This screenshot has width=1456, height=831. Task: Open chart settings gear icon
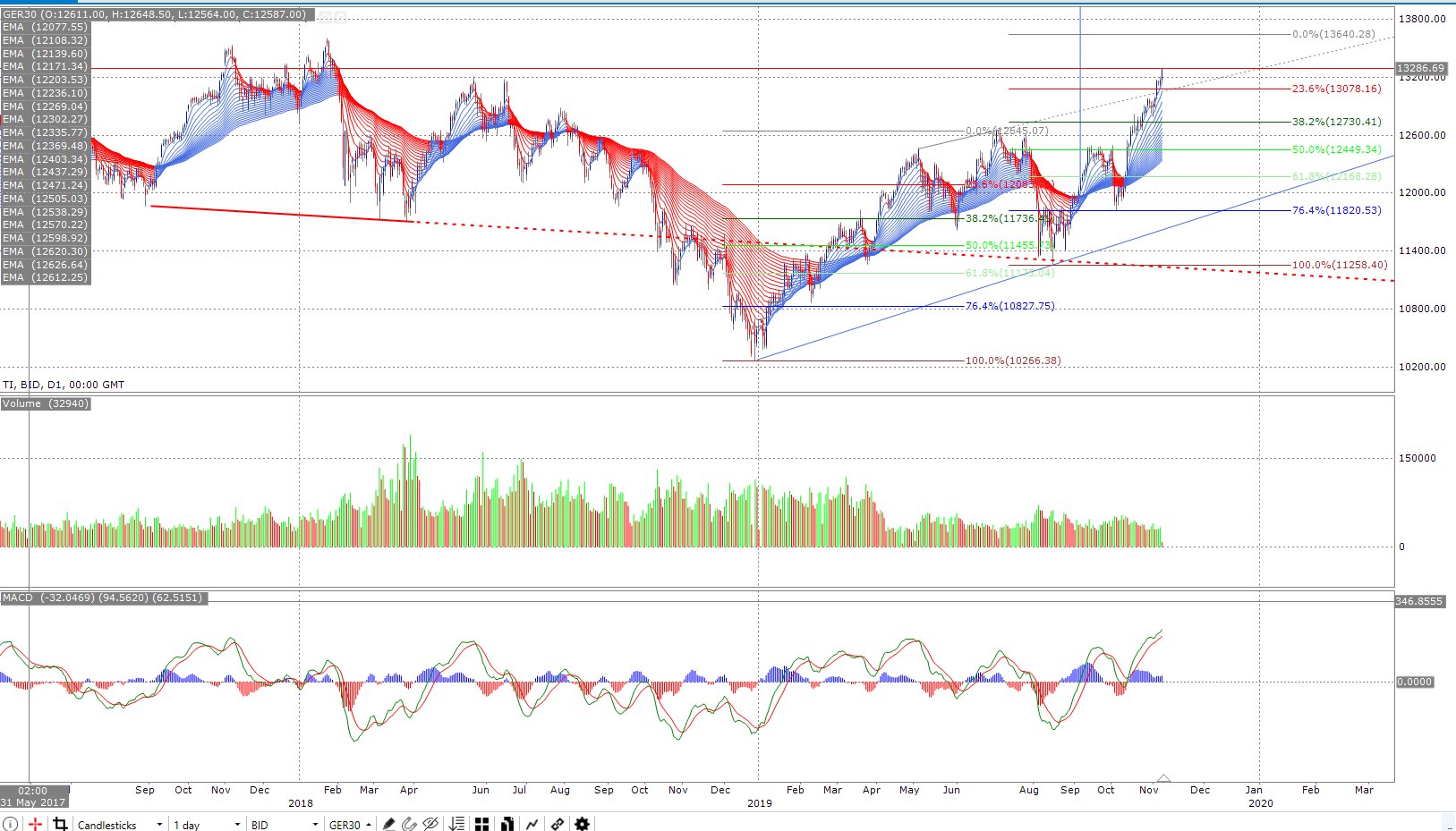pyautogui.click(x=582, y=824)
